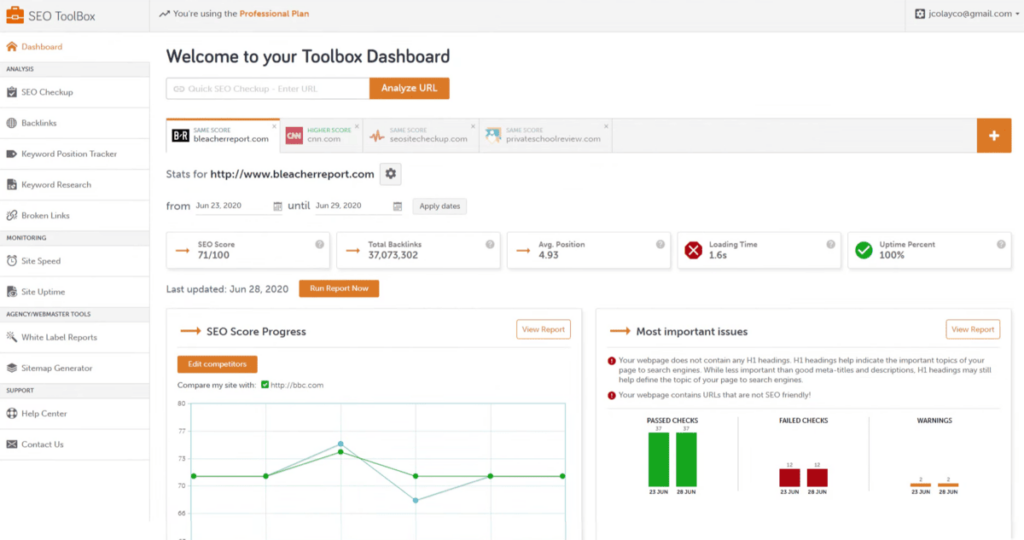Click the 23 JUN warnings orange bar
The width and height of the screenshot is (1024, 540).
click(x=921, y=484)
